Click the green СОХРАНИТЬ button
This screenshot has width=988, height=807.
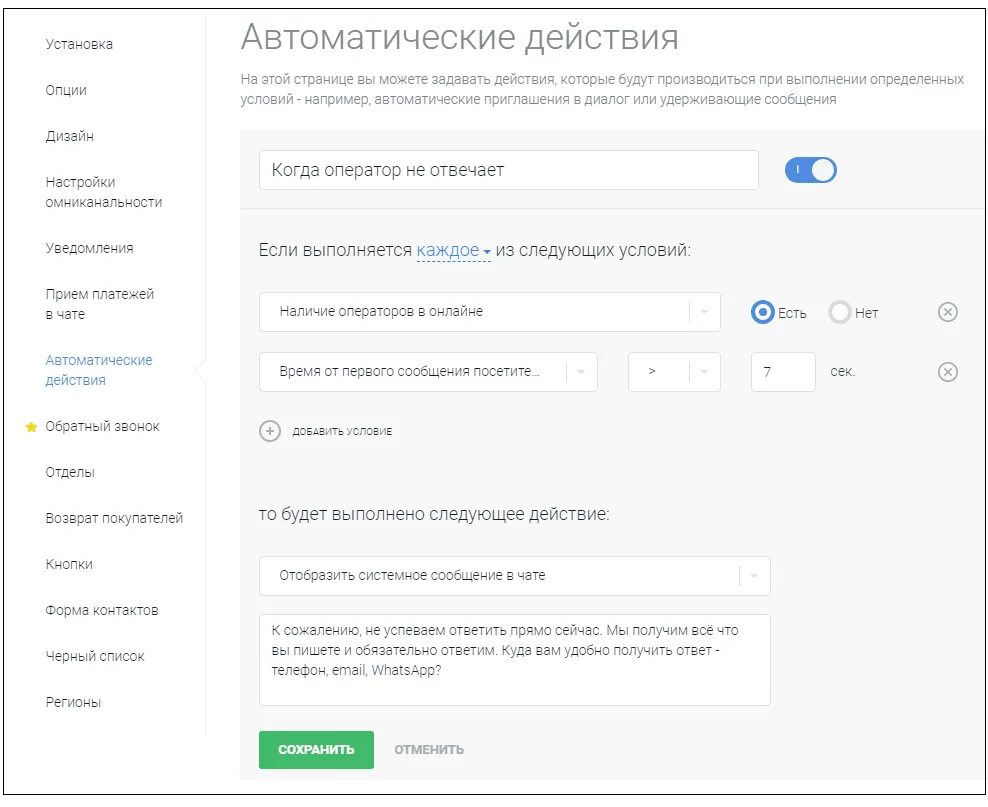316,750
